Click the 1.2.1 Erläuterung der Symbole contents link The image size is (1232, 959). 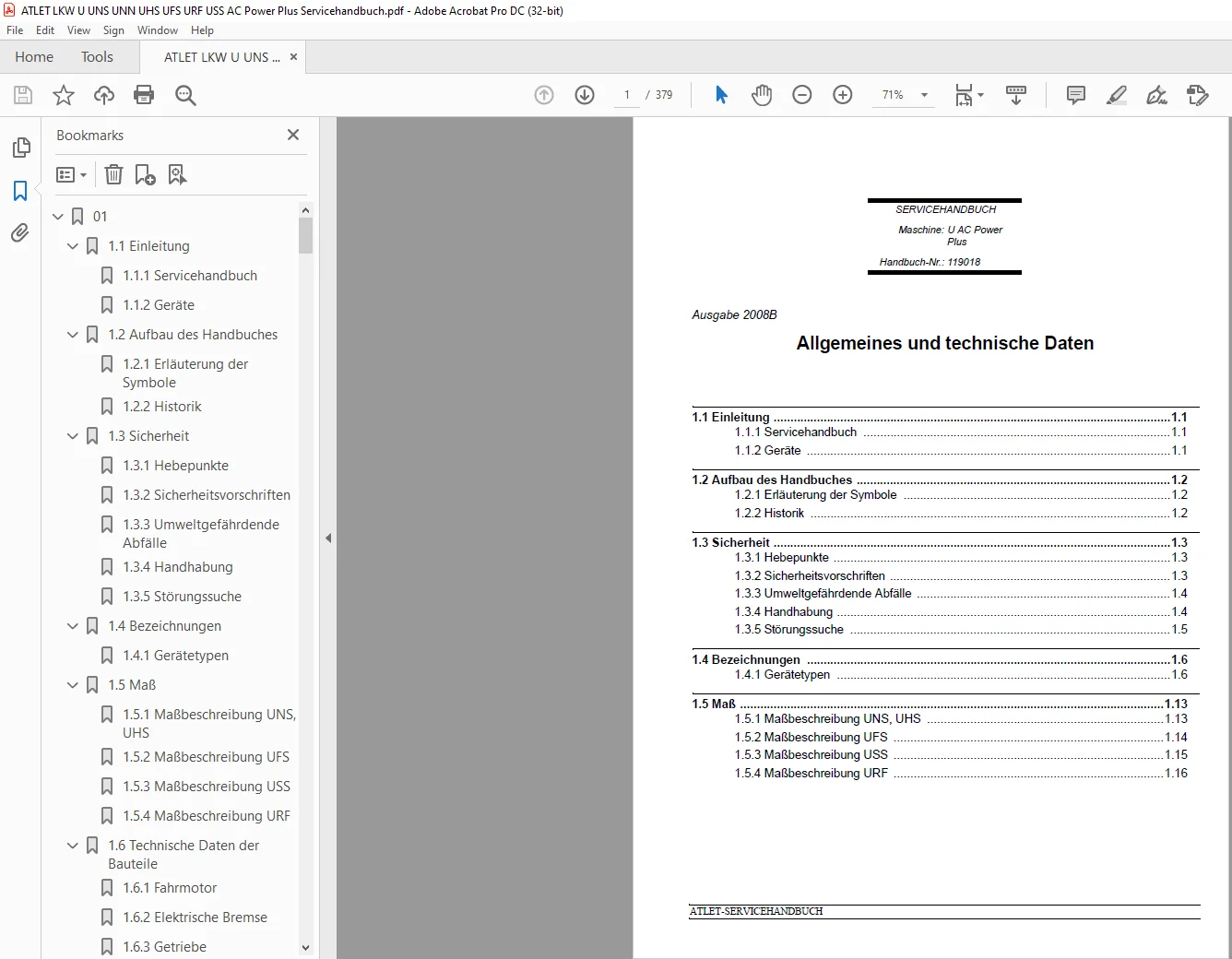[961, 495]
